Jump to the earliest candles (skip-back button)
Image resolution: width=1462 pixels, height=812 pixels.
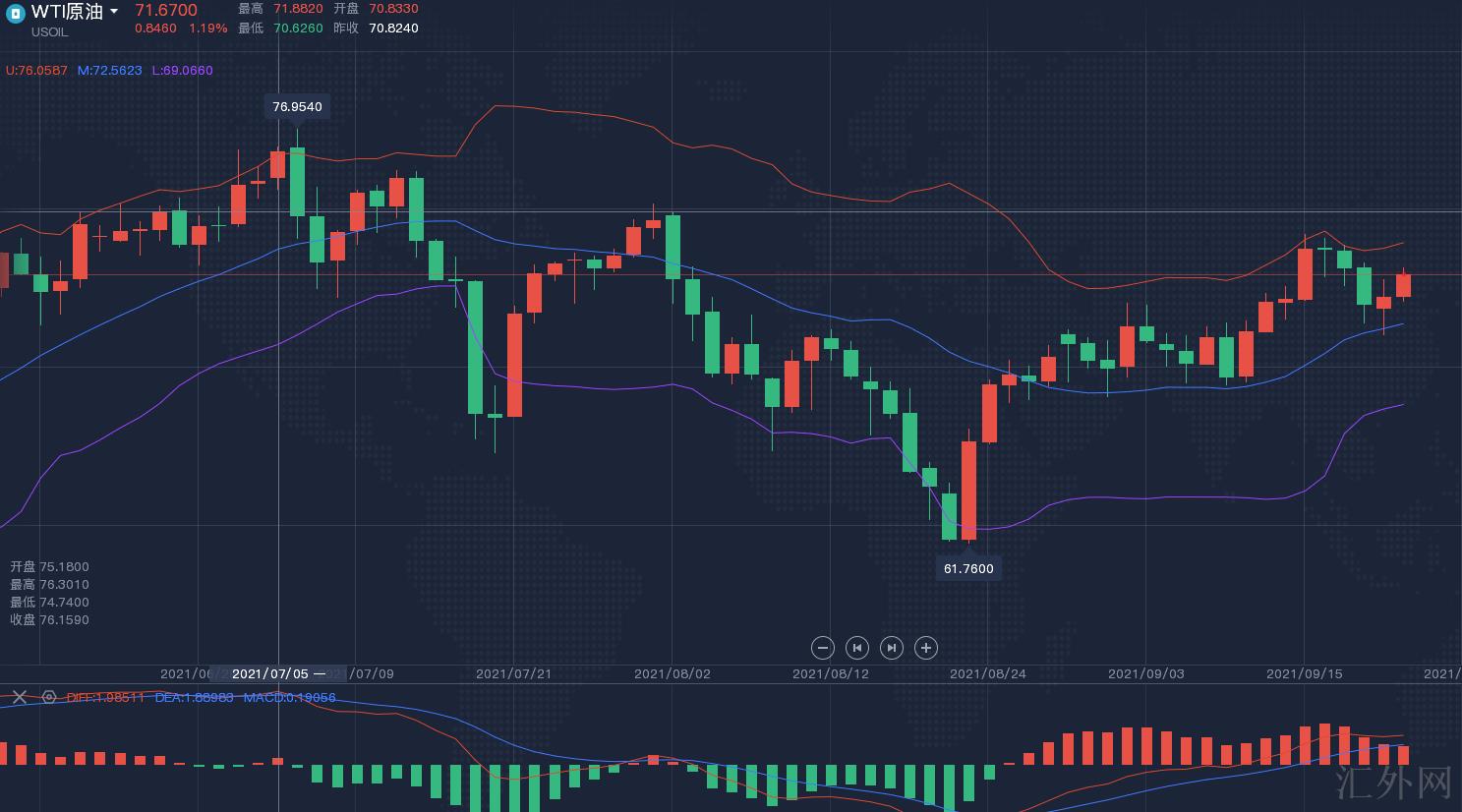[x=857, y=648]
